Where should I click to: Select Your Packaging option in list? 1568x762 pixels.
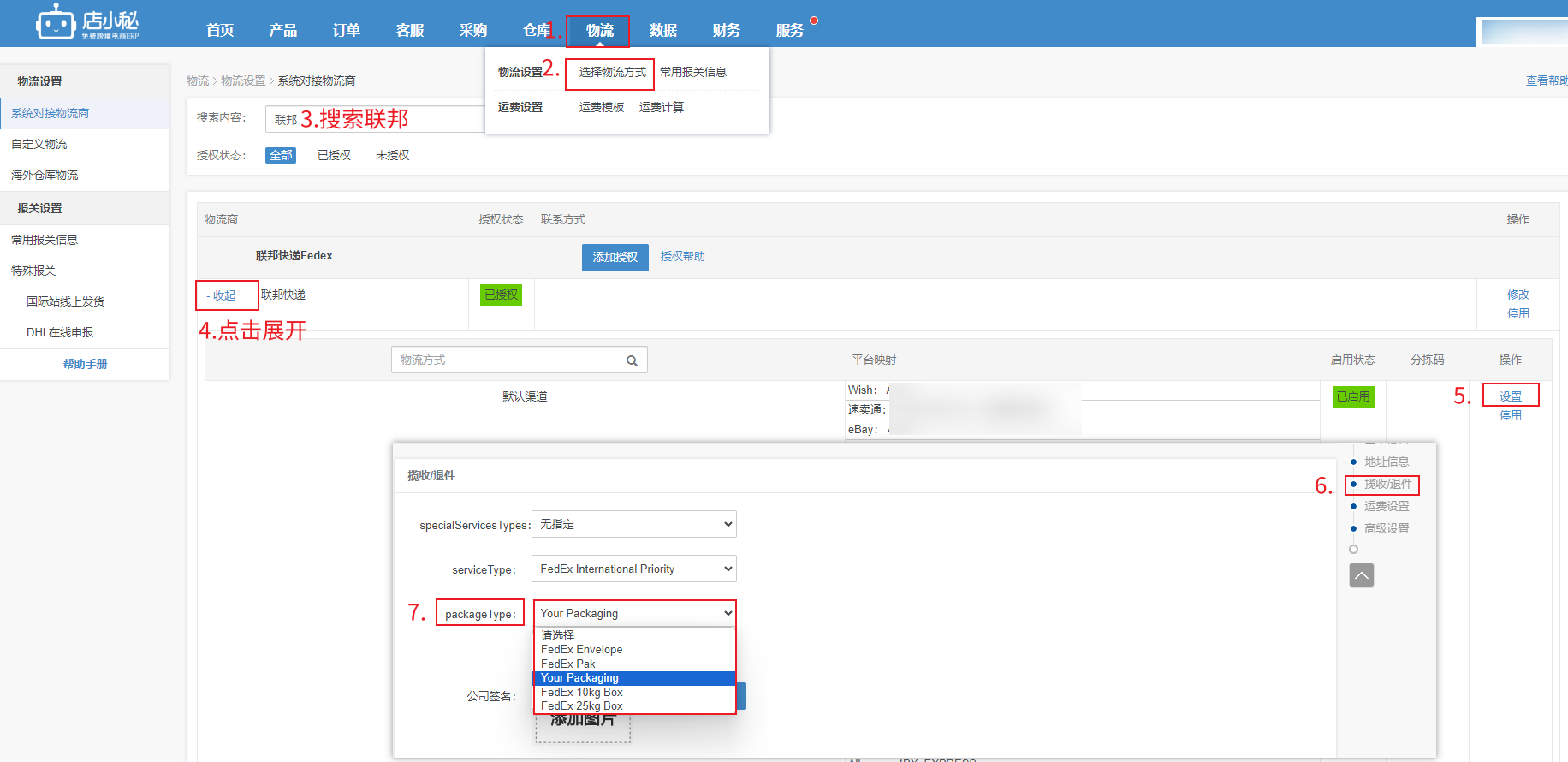pos(635,677)
